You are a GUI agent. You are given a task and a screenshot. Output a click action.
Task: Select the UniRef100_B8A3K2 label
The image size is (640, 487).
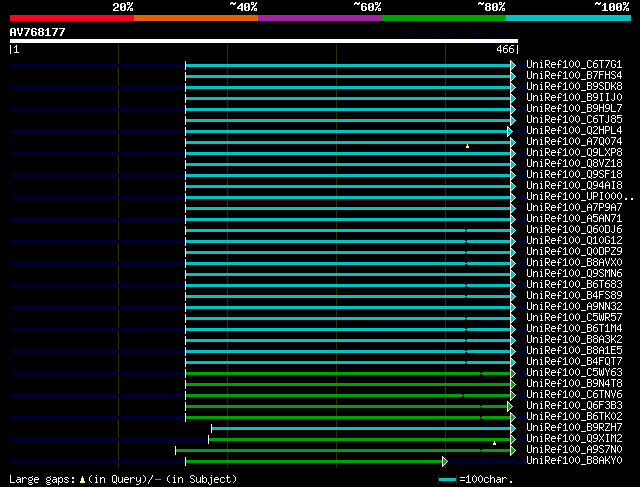click(574, 340)
